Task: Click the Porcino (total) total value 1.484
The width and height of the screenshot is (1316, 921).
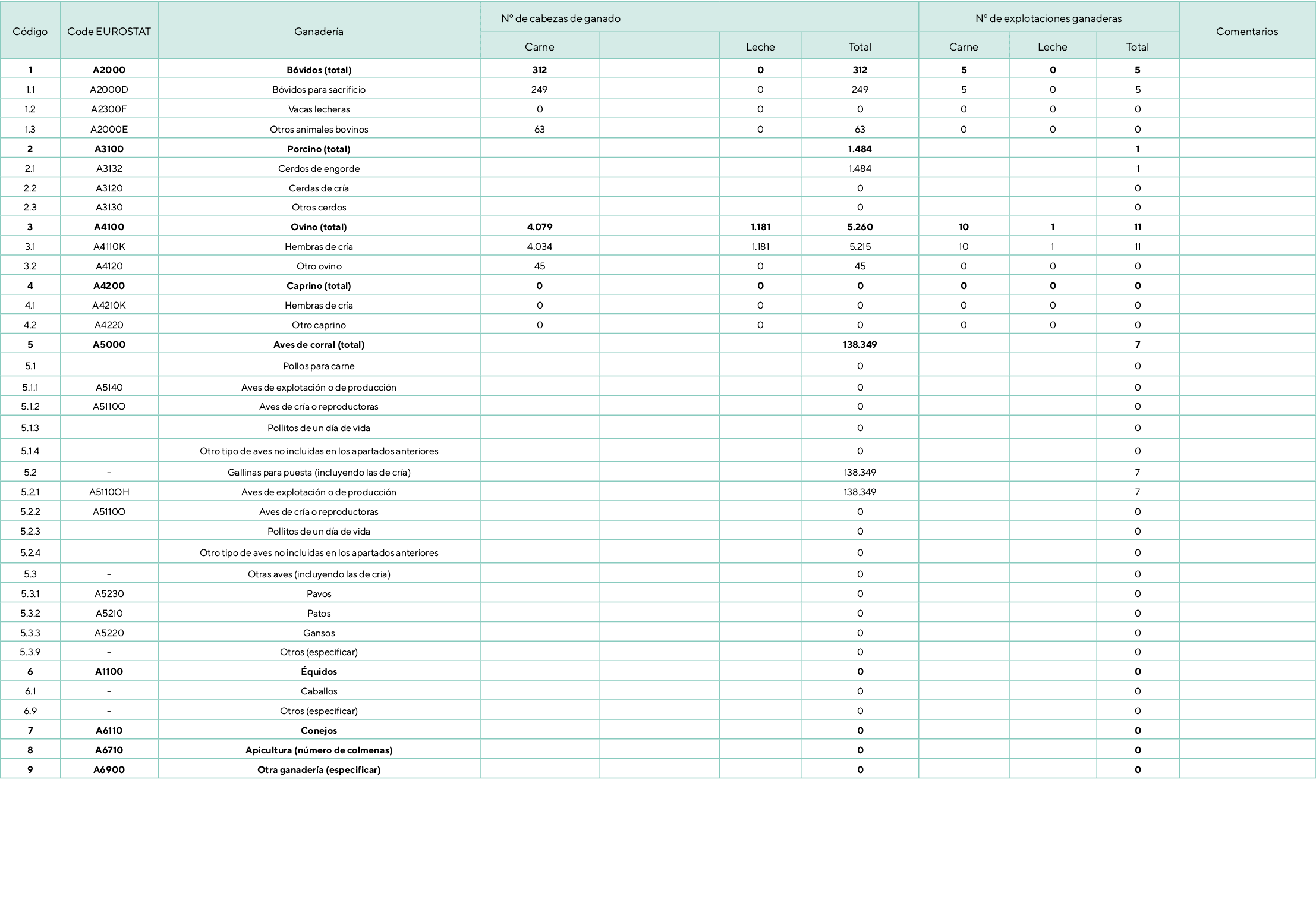Action: click(860, 149)
